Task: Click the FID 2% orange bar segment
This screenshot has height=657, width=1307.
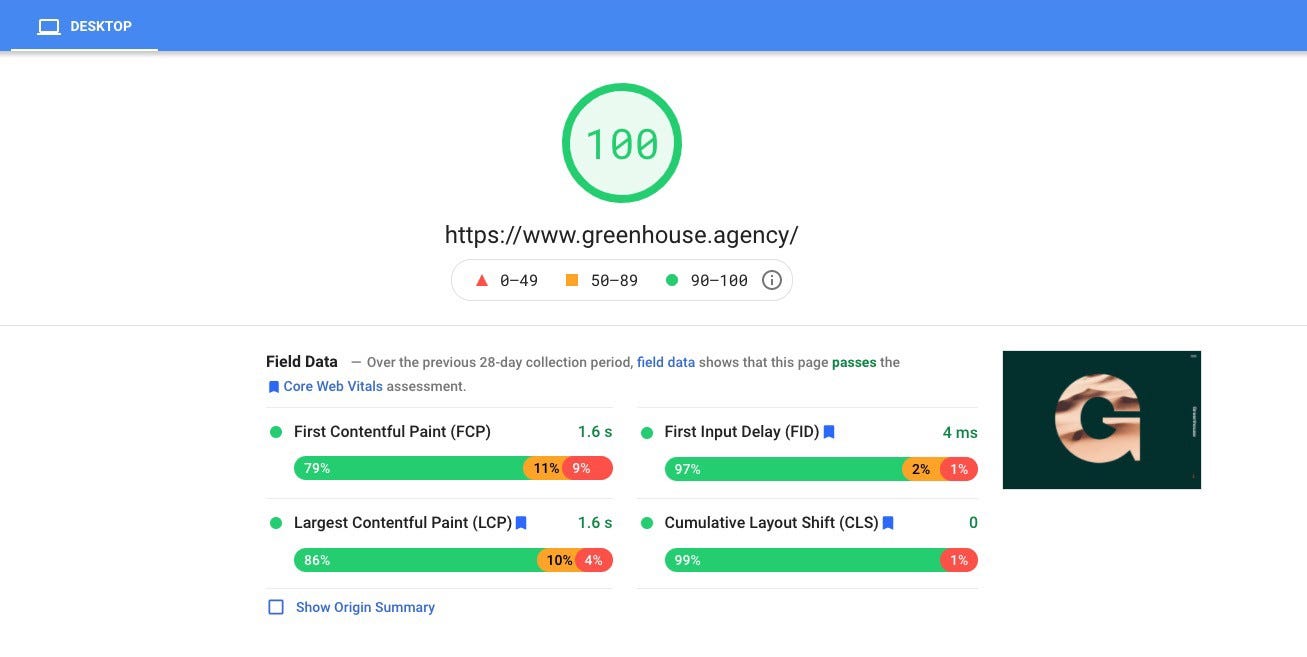Action: [x=922, y=469]
